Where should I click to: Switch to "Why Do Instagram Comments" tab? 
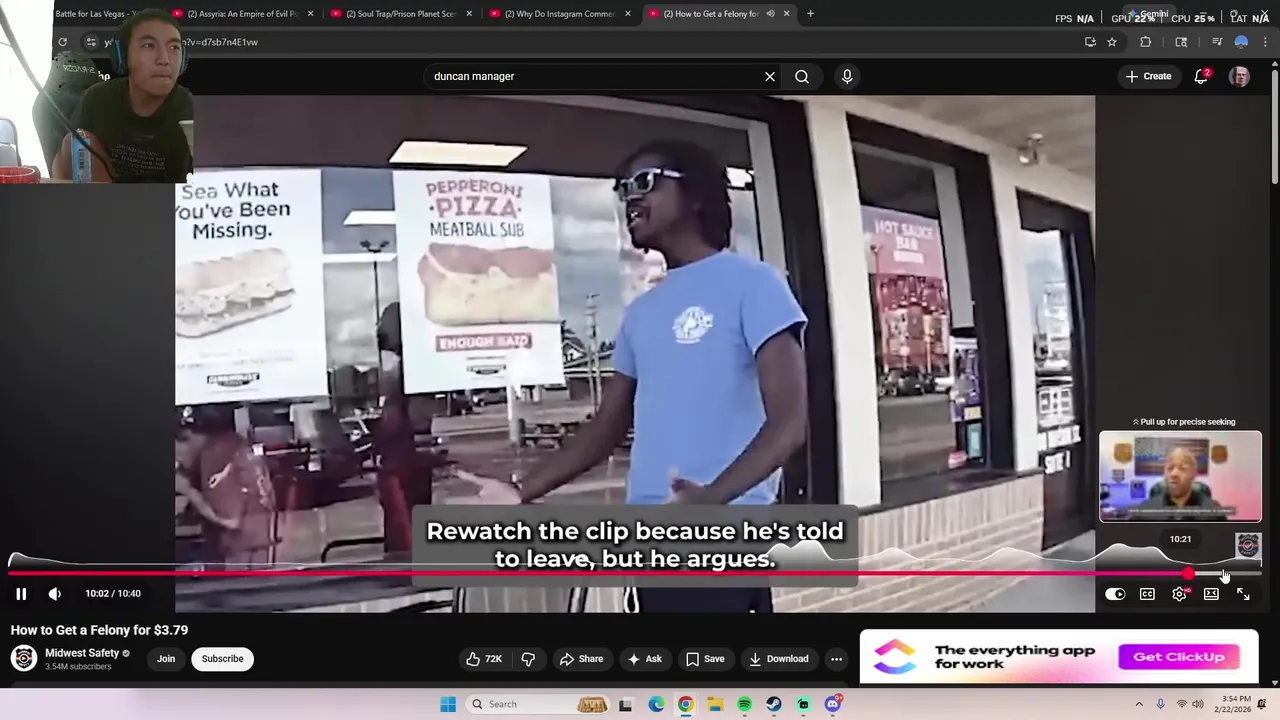pyautogui.click(x=560, y=14)
